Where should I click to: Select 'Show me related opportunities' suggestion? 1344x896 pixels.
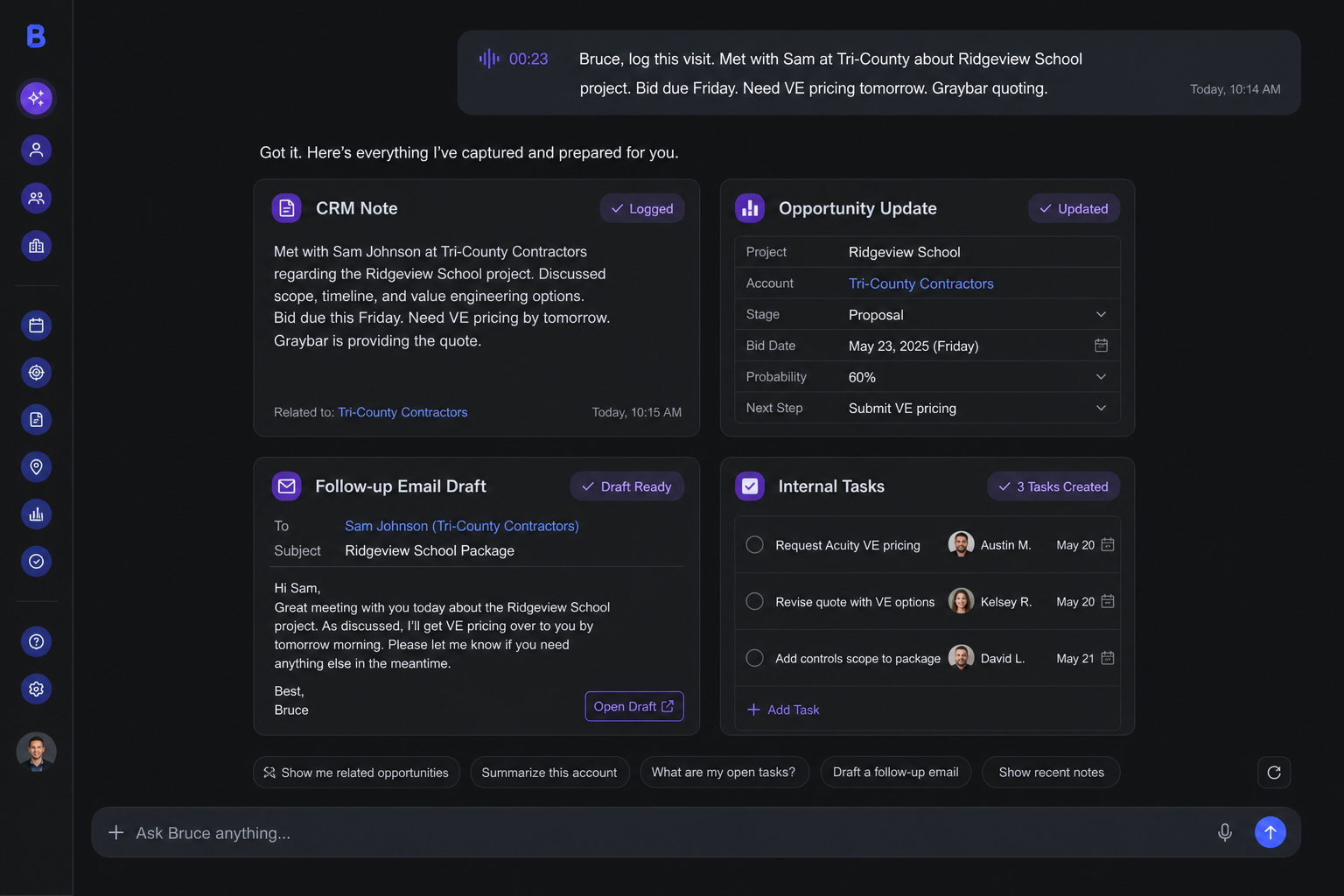(356, 772)
